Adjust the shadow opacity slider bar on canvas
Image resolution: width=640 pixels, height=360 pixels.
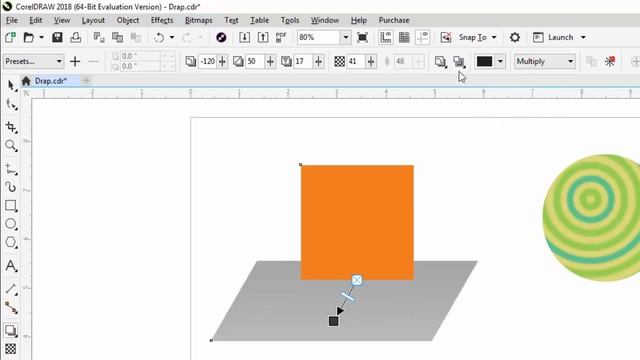347,297
